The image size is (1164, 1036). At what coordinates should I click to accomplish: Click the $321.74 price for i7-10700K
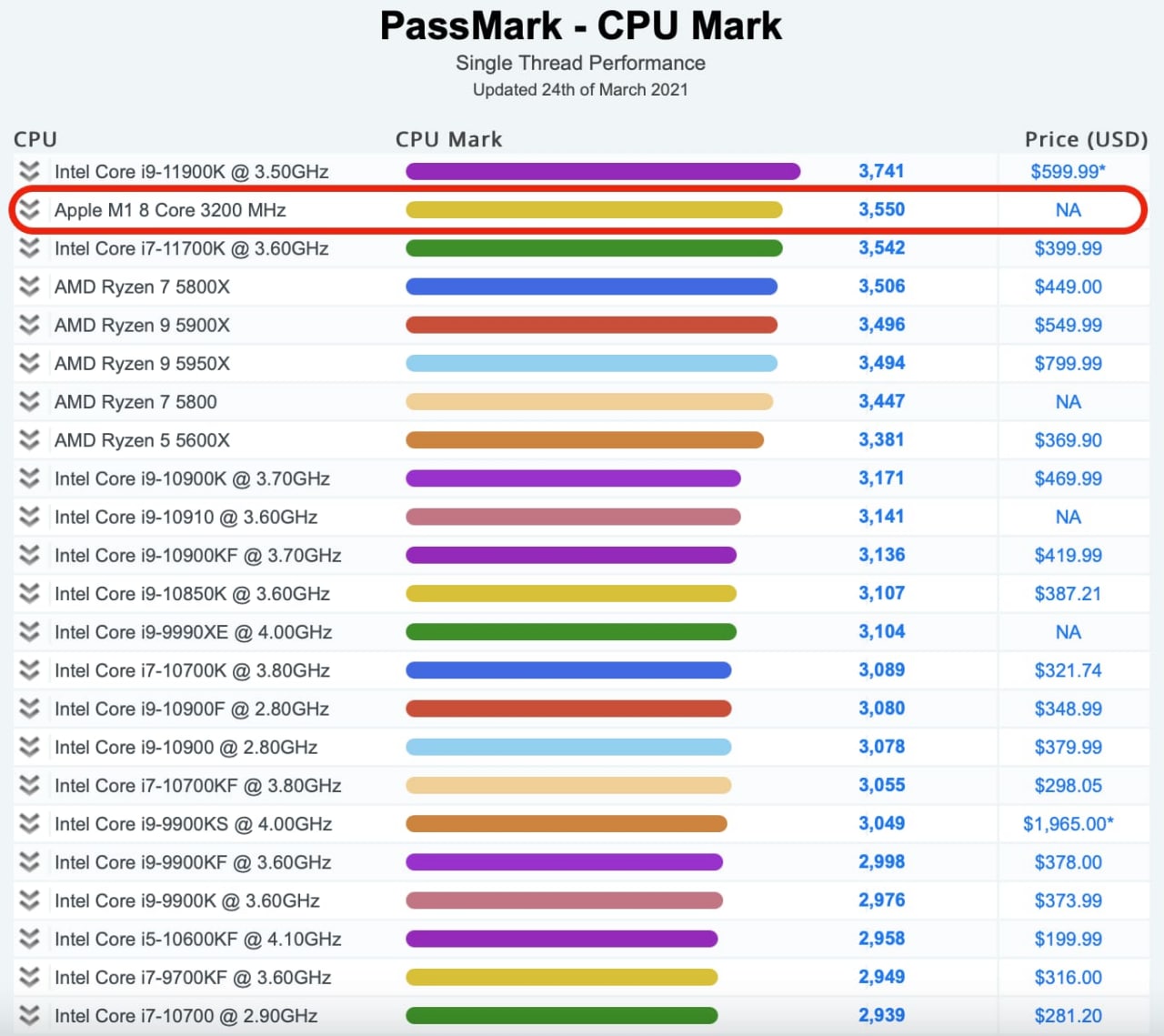tap(1068, 670)
